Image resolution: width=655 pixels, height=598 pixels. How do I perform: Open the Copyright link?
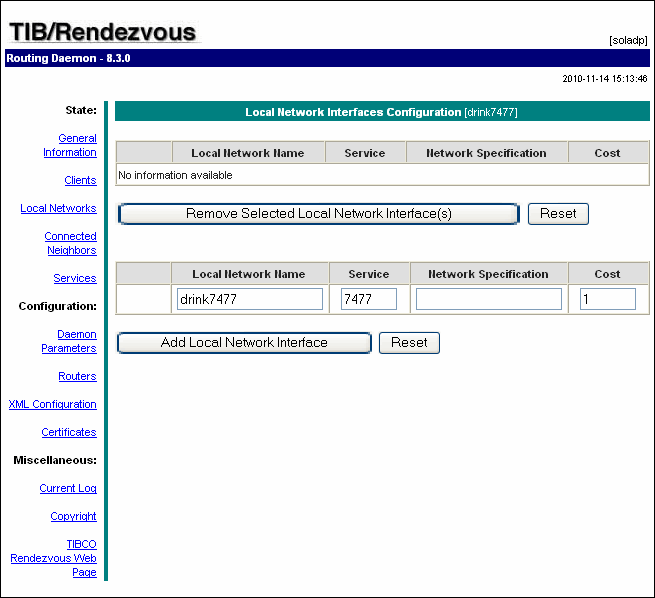tap(74, 516)
